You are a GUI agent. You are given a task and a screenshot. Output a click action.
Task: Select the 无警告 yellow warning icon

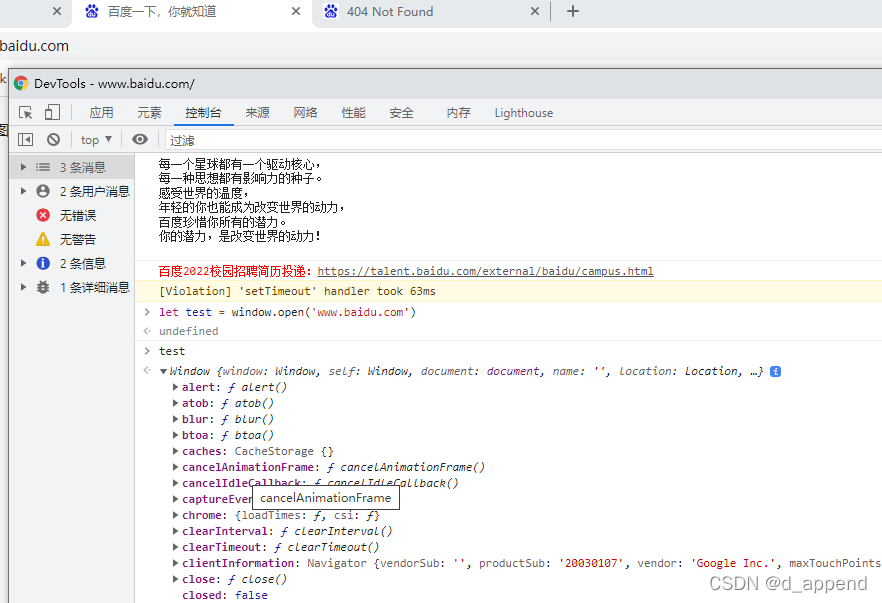tap(43, 239)
